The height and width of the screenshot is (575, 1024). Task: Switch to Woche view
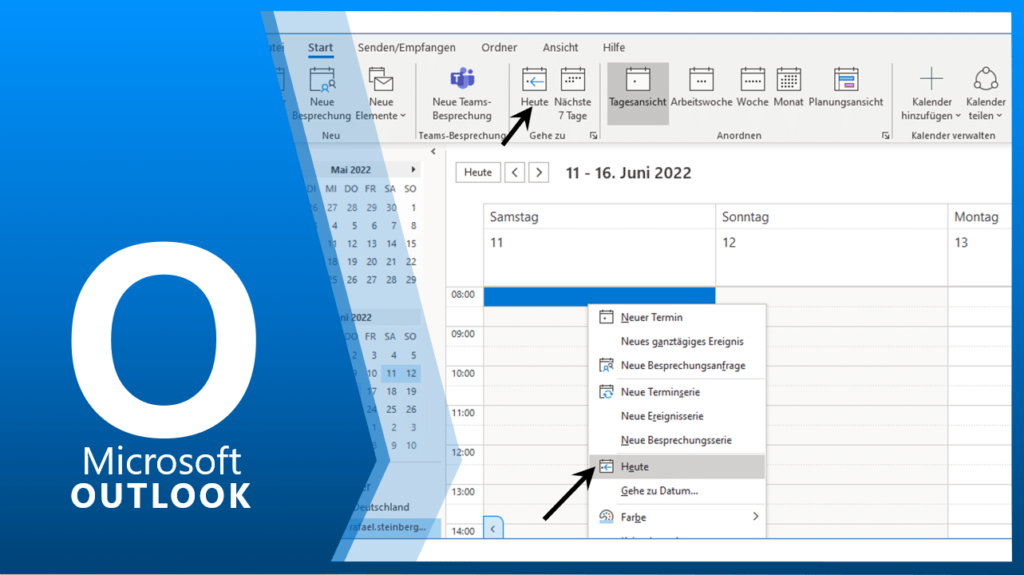point(752,88)
